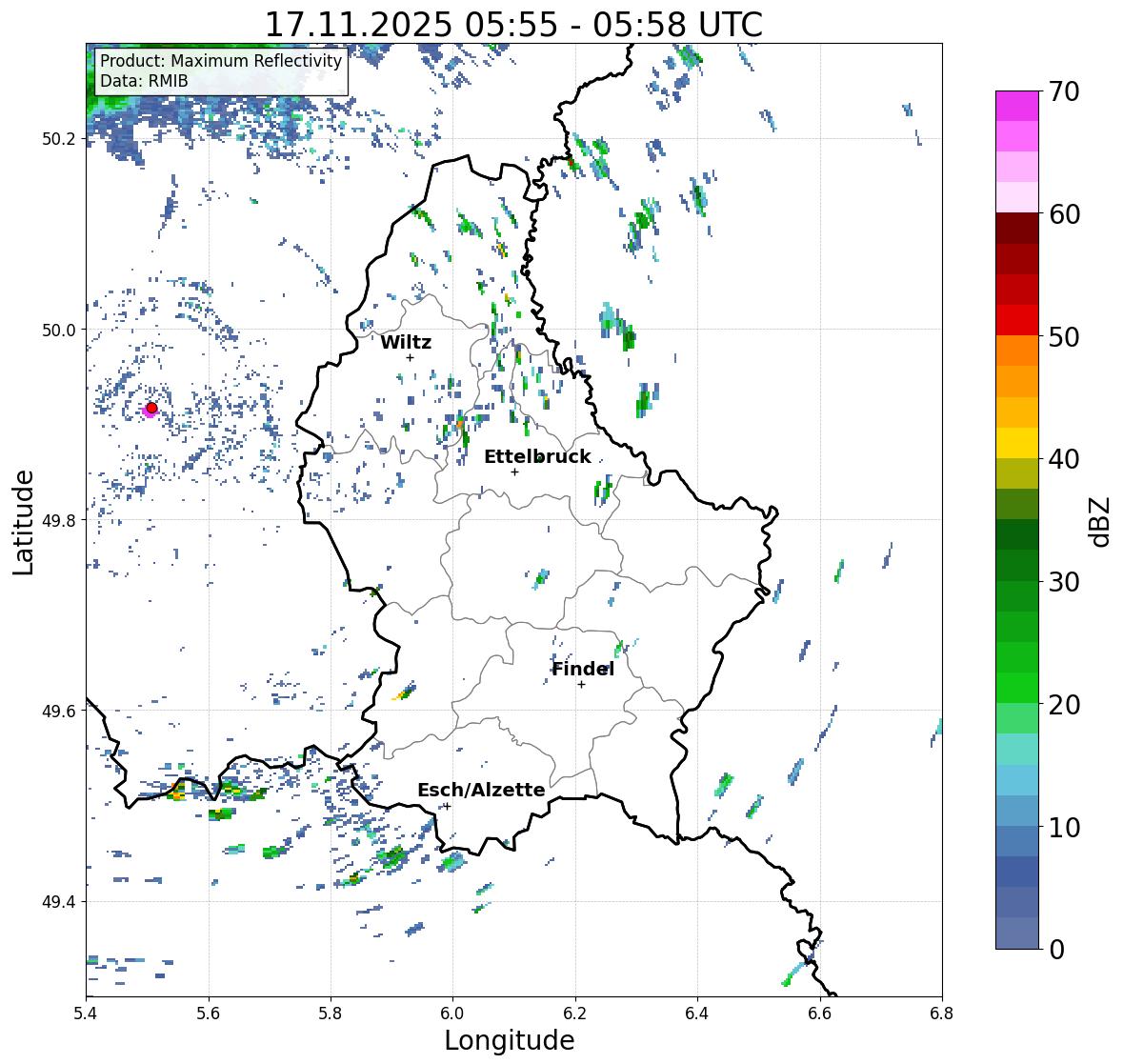Image resolution: width=1123 pixels, height=1064 pixels.
Task: Click the 6.2 longitude tick label
Action: (575, 1014)
